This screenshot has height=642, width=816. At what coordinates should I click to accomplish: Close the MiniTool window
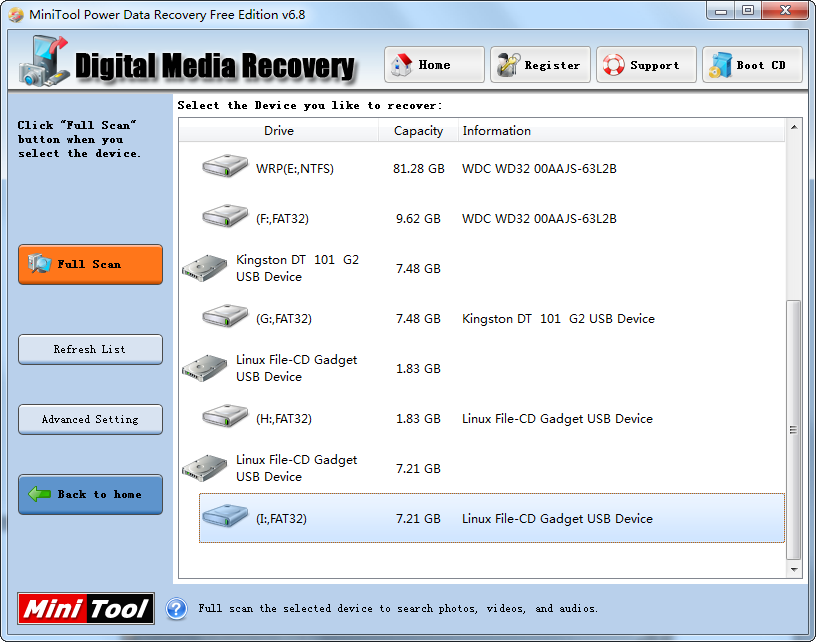pos(785,11)
